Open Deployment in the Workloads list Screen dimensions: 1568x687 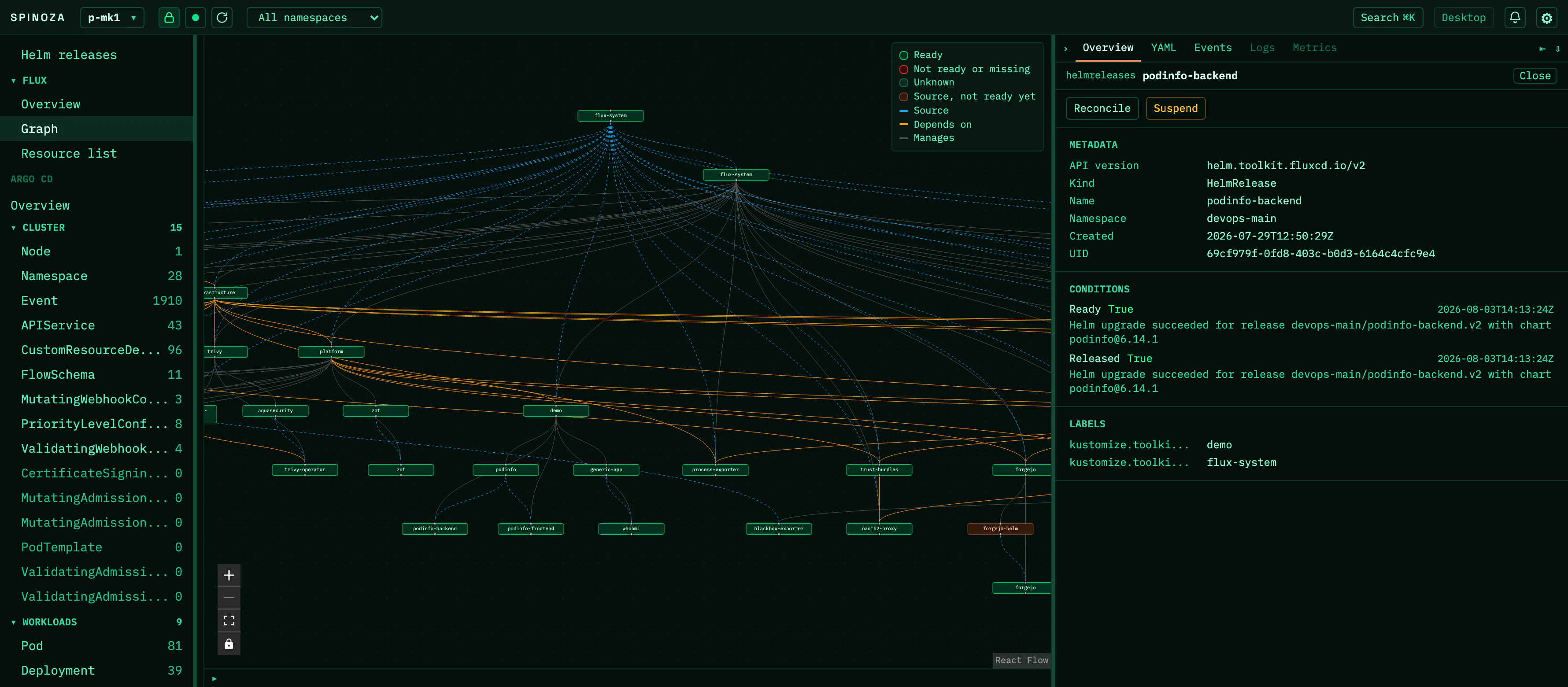tap(96, 671)
